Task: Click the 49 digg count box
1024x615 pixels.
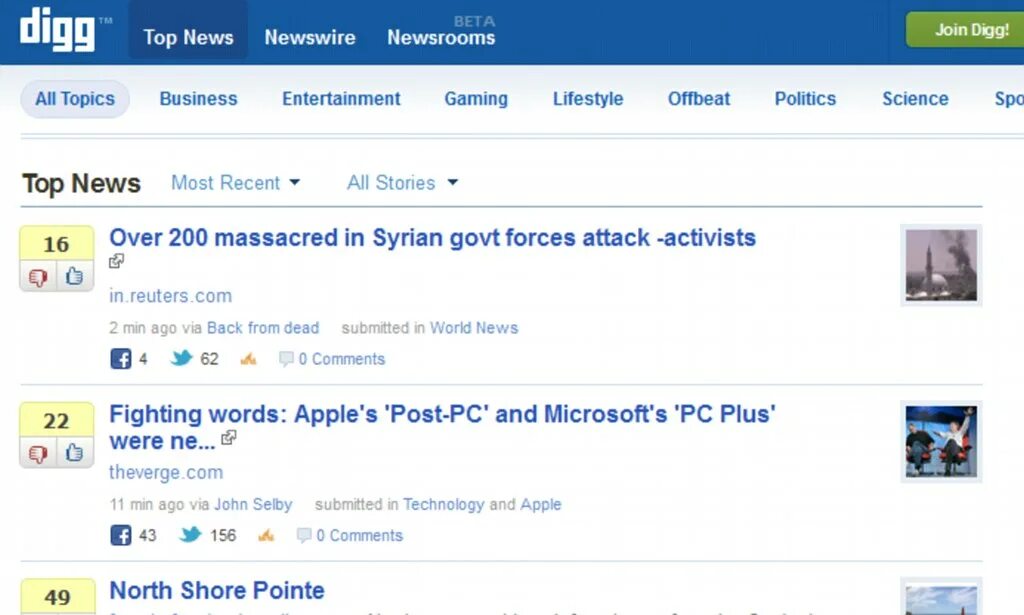Action: [57, 596]
